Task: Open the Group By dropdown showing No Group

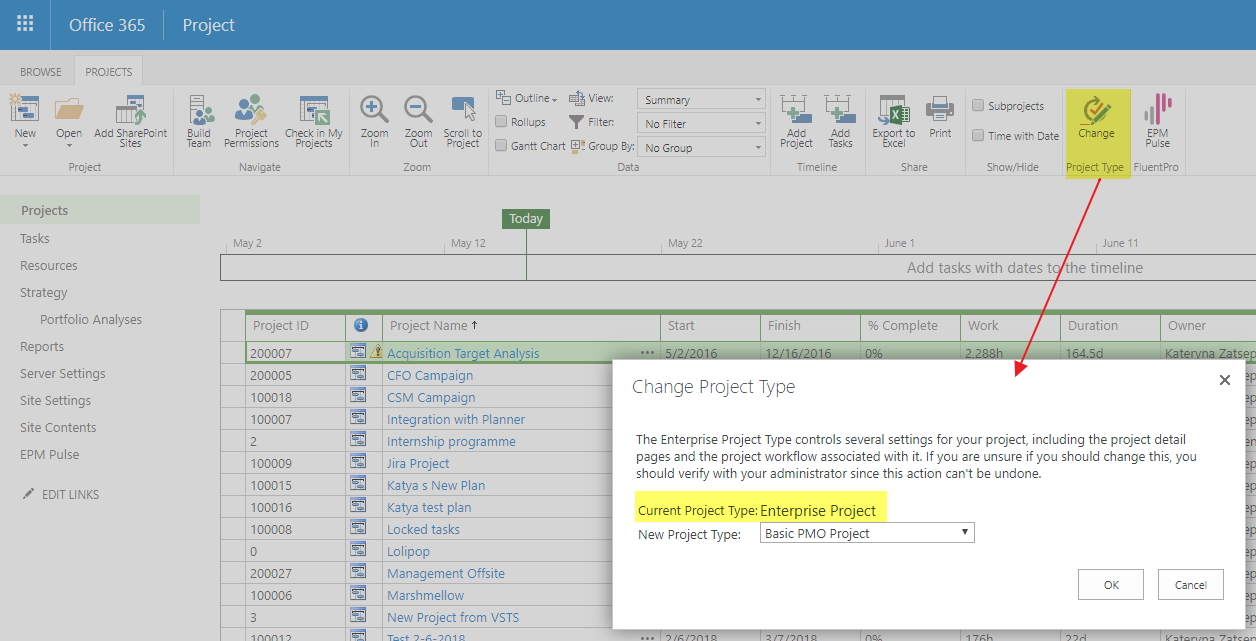Action: click(701, 148)
